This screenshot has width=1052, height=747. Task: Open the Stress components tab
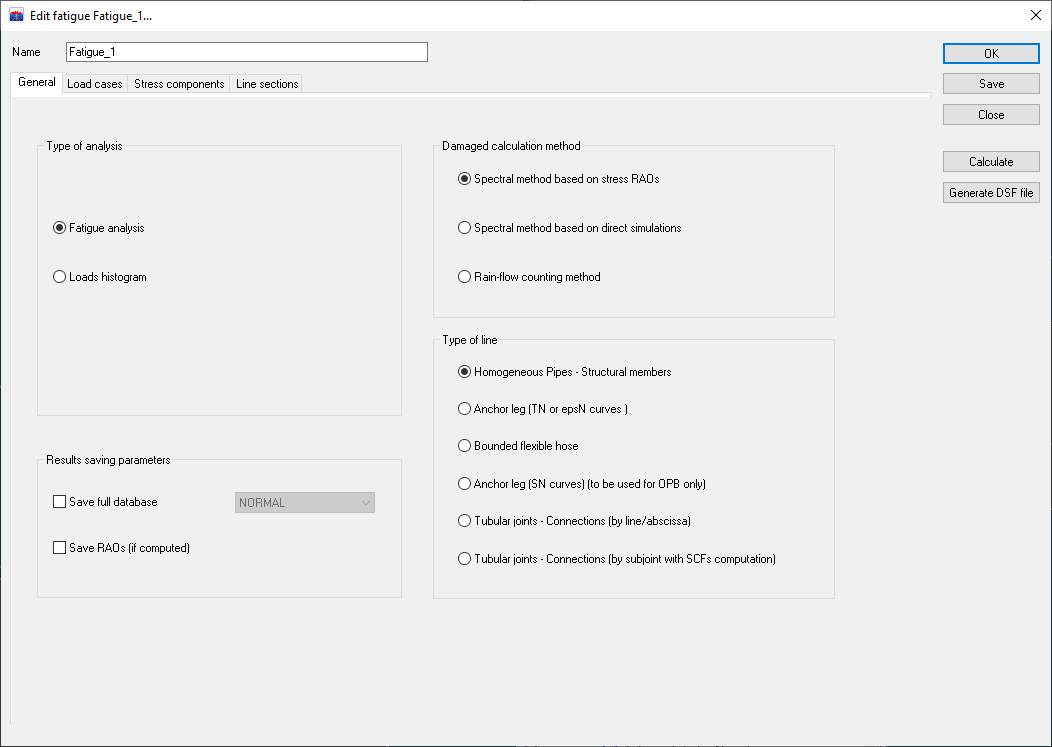click(179, 84)
